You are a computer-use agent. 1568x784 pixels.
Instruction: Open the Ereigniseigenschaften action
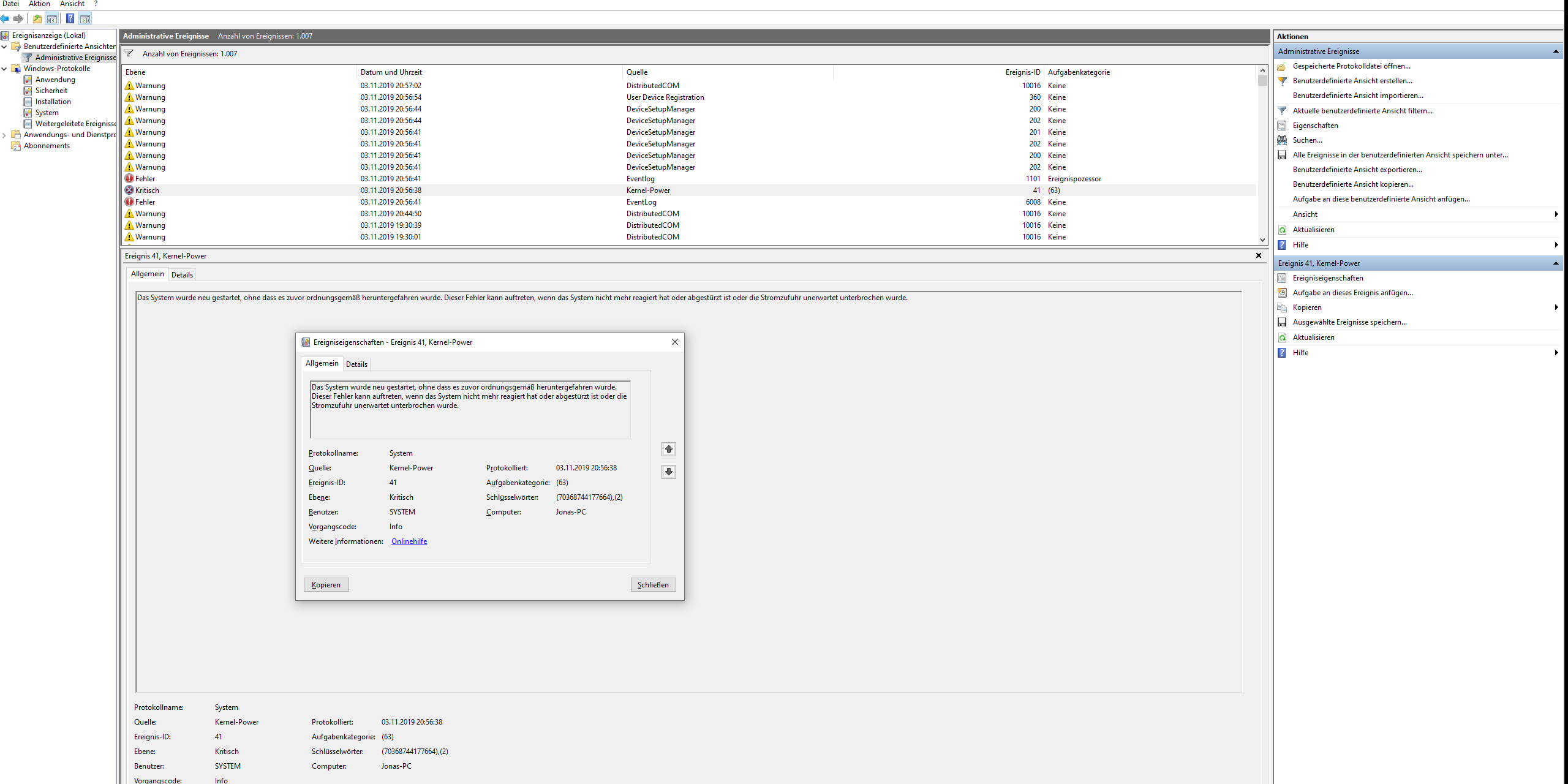(x=1327, y=278)
